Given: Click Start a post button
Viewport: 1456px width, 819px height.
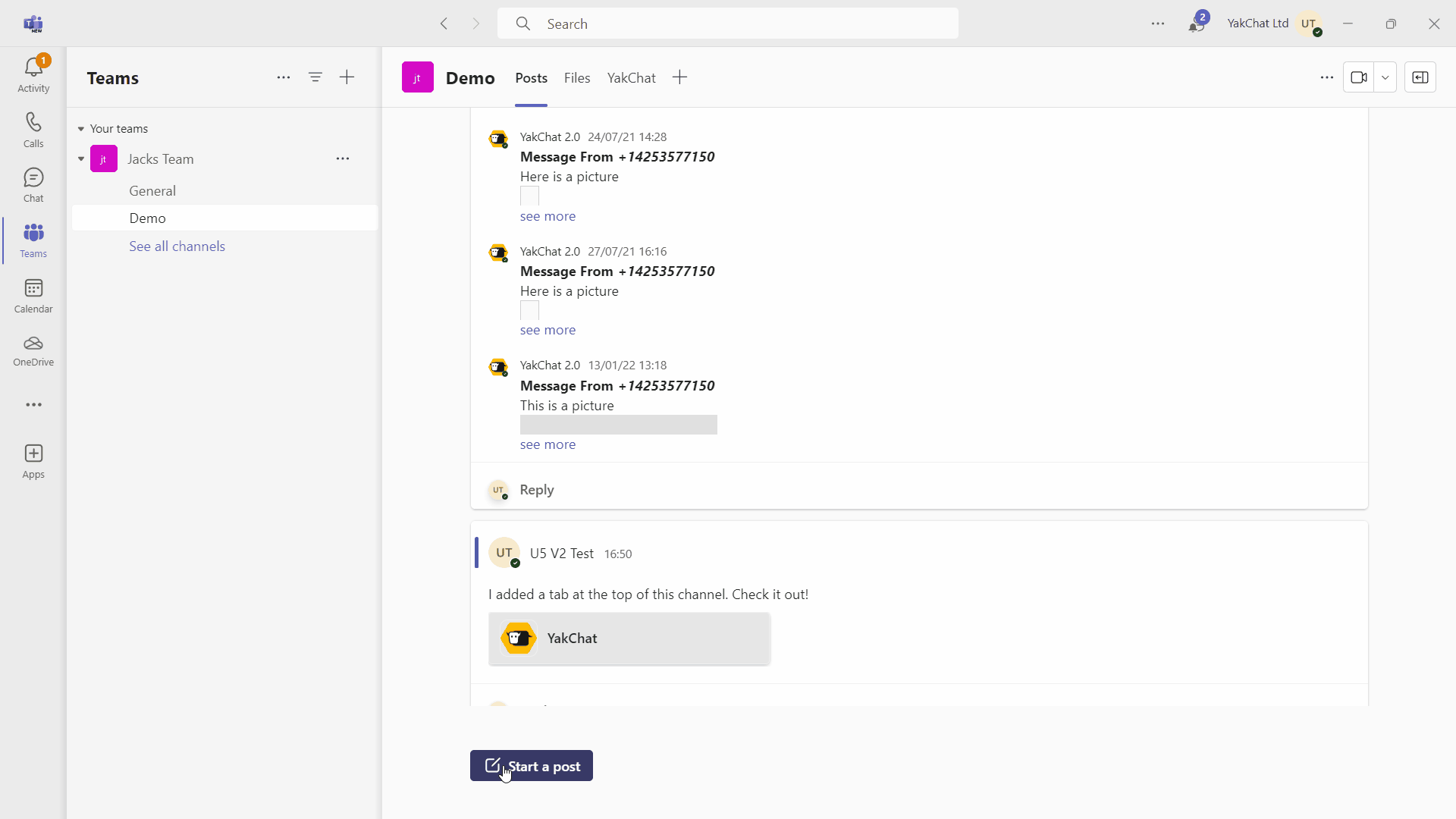Looking at the screenshot, I should pyautogui.click(x=531, y=766).
